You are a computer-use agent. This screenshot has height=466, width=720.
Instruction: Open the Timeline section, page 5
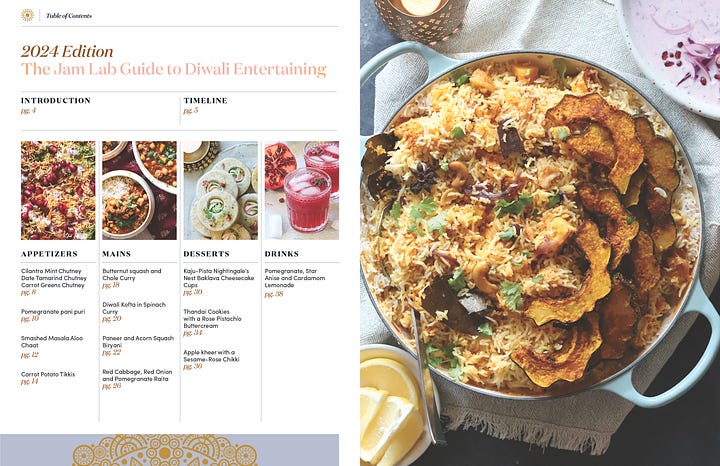point(205,105)
